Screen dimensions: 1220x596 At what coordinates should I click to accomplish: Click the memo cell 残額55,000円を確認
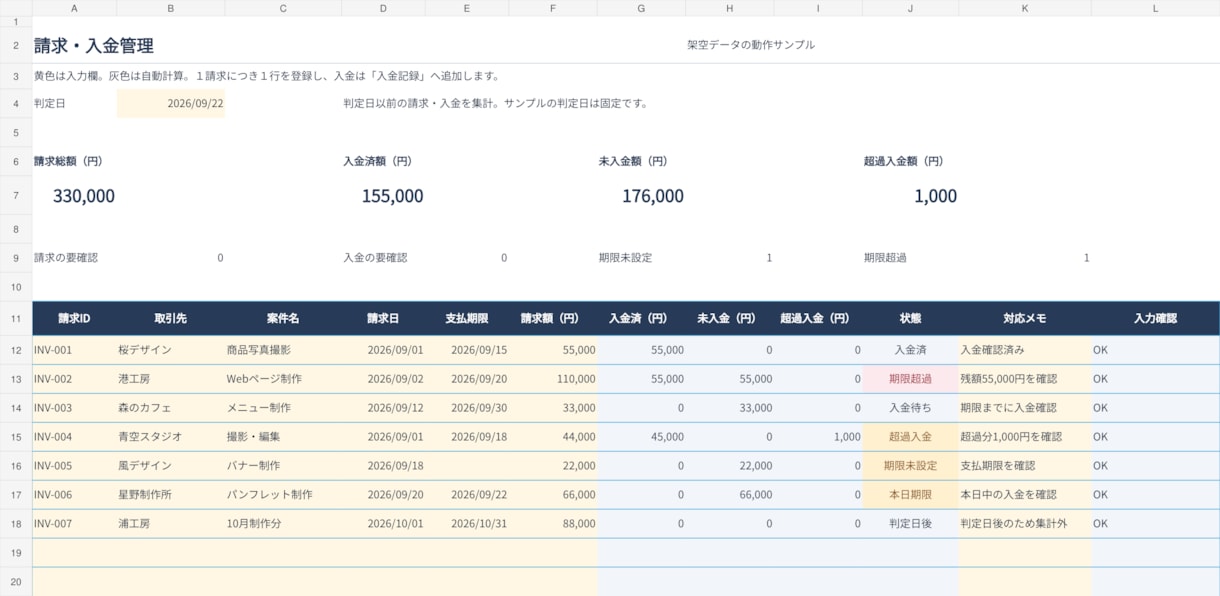pyautogui.click(x=1025, y=379)
